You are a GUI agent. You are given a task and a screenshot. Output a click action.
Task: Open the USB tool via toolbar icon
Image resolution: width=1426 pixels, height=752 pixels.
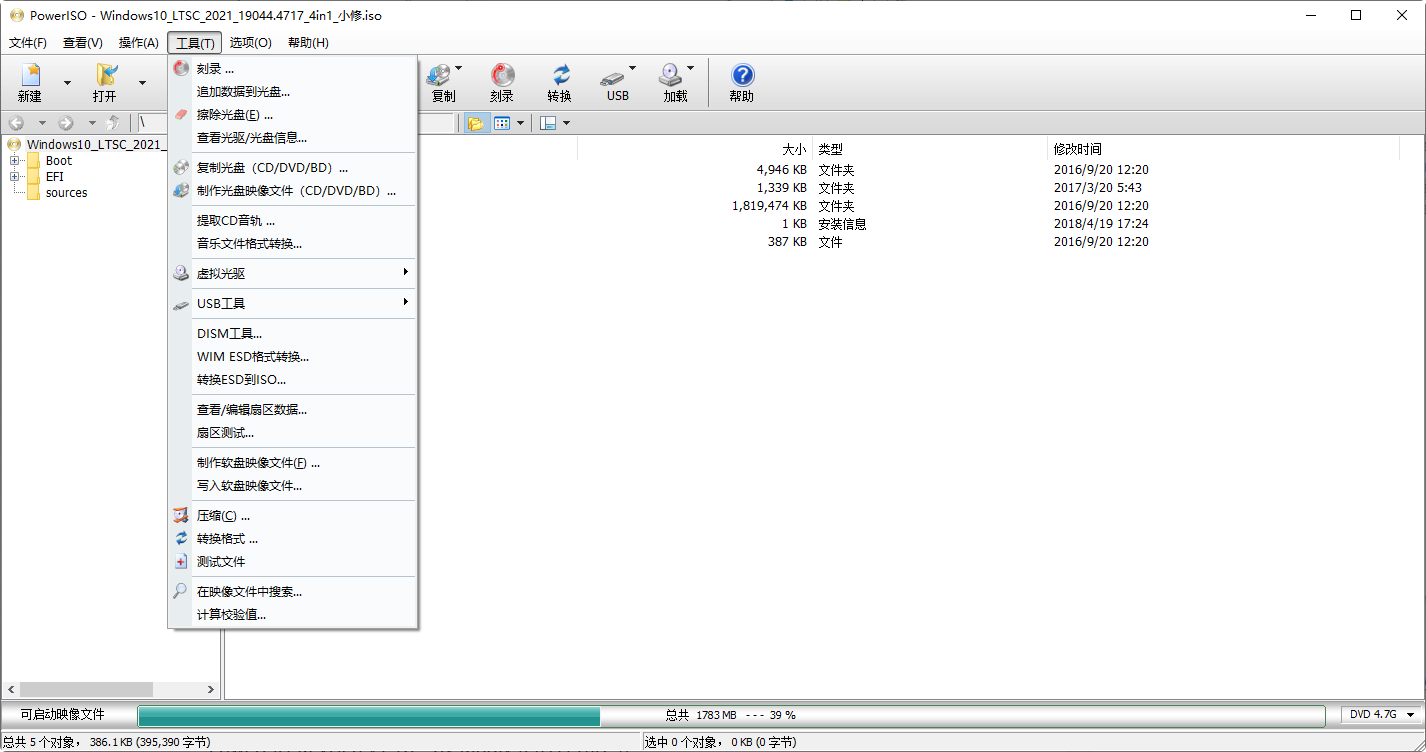coord(616,80)
